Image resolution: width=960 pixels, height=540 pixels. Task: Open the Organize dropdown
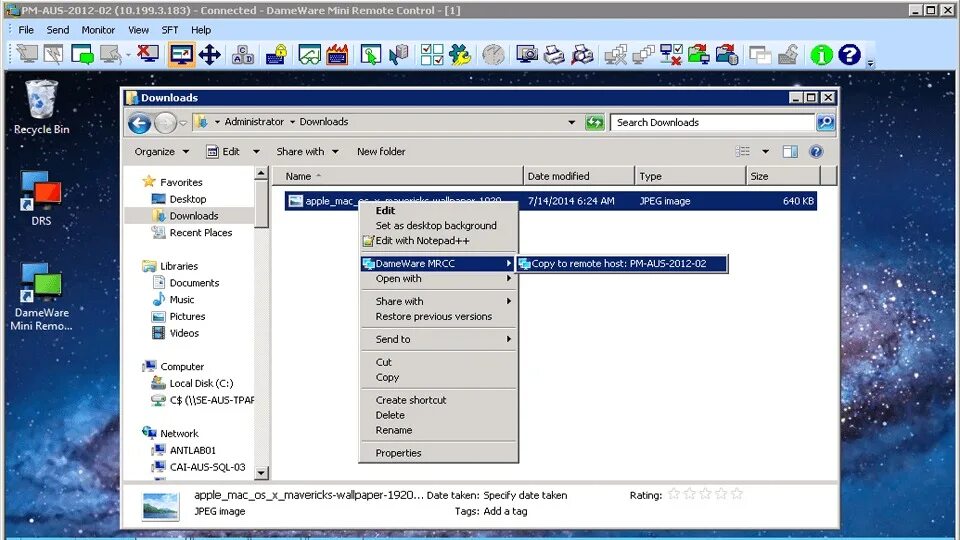(x=162, y=152)
